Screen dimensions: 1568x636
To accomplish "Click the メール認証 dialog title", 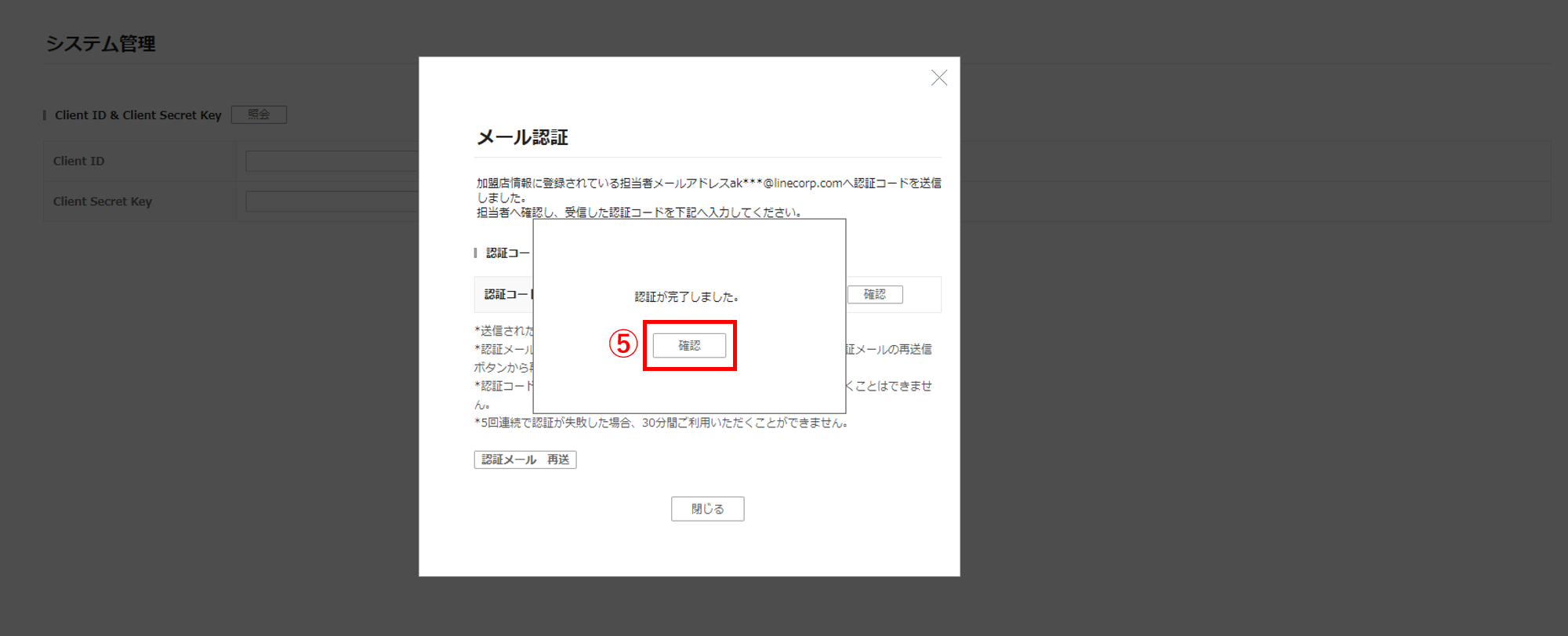I will tap(522, 138).
